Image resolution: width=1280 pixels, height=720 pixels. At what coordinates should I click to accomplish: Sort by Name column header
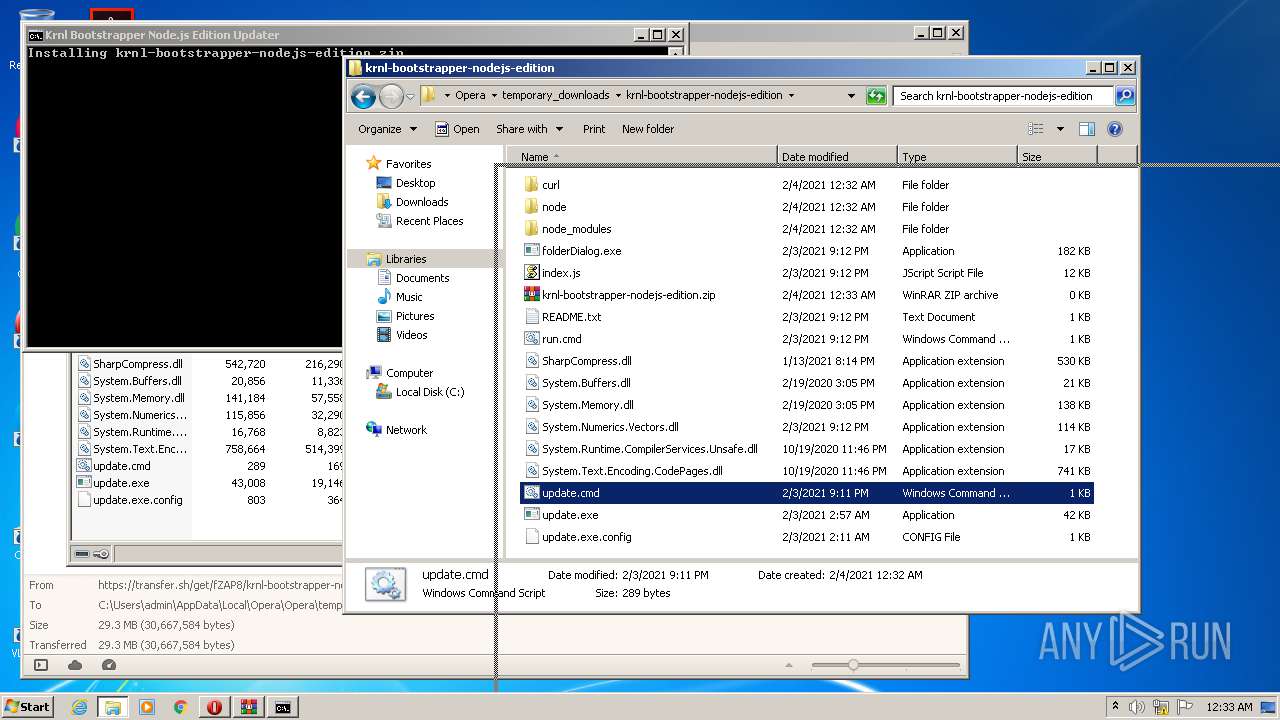(641, 157)
